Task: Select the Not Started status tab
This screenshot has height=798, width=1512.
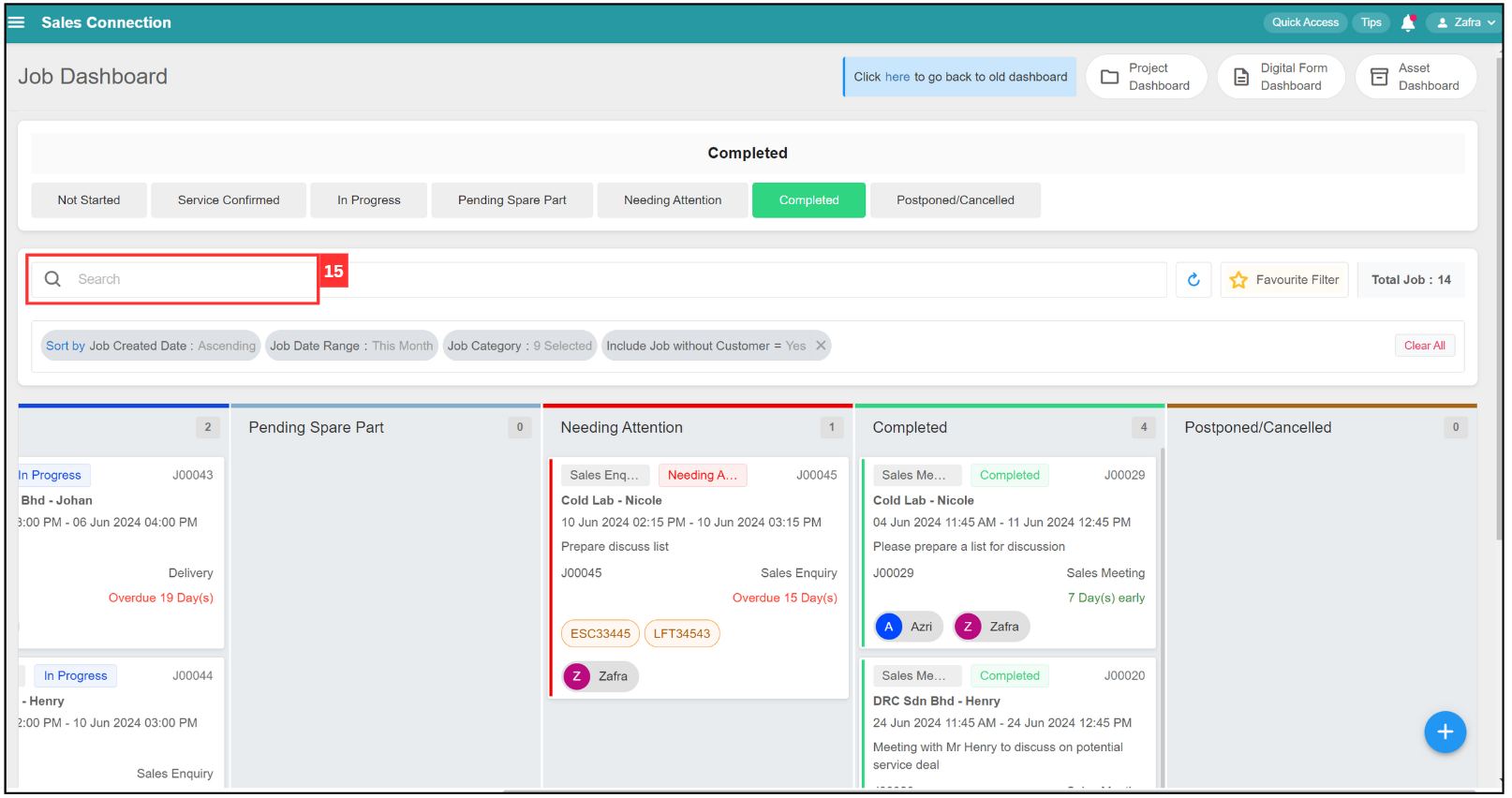Action: [x=89, y=200]
